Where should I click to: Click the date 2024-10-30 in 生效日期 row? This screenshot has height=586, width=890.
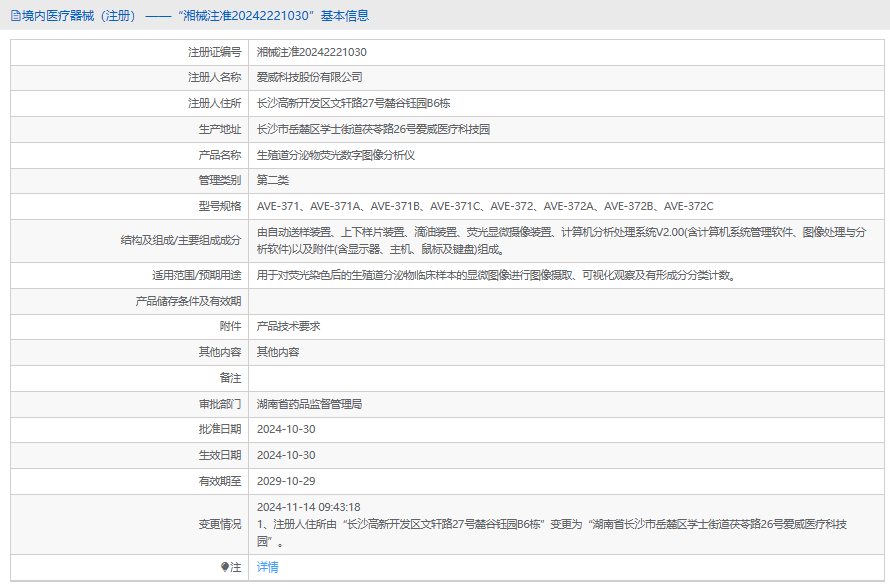coord(286,455)
